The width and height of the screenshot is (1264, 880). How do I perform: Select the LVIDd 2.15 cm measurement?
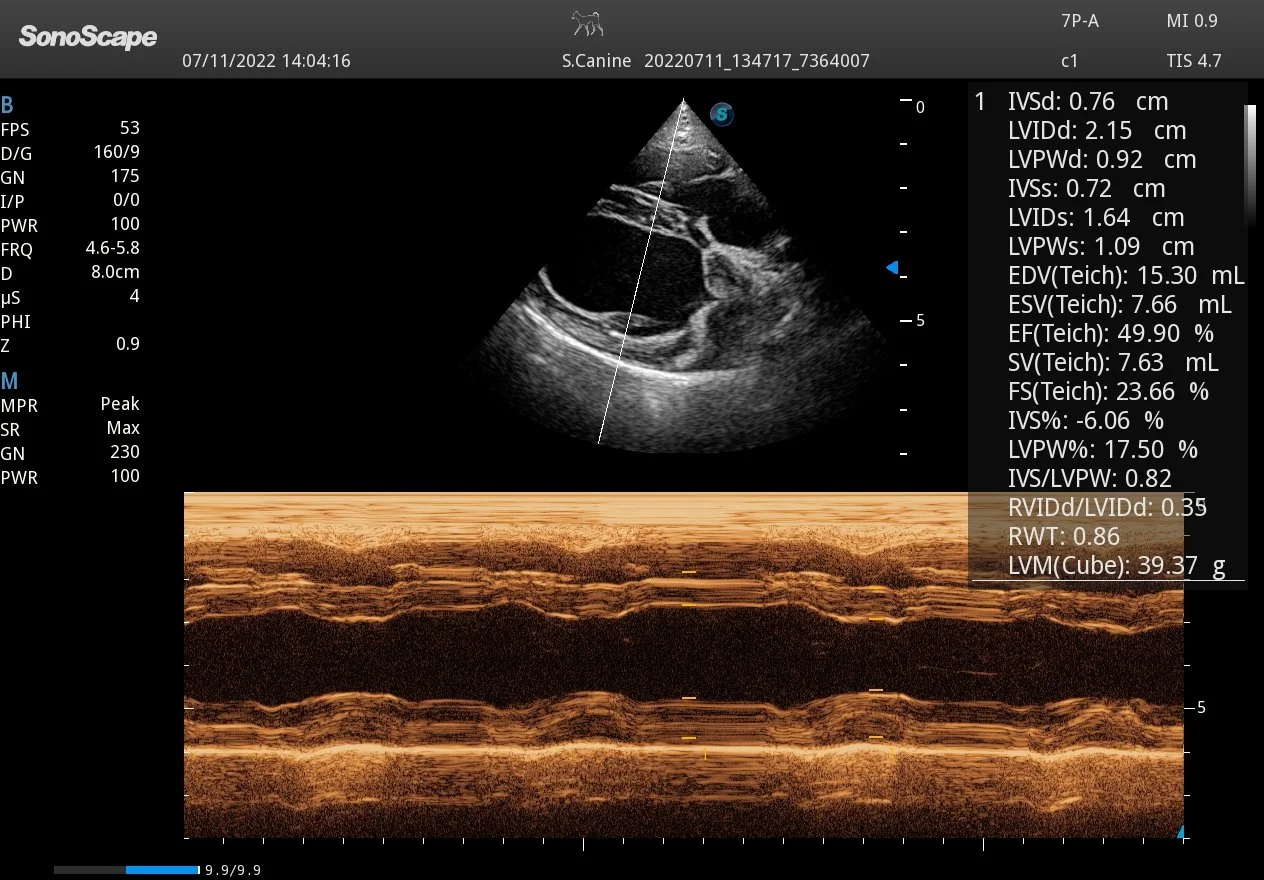pos(1097,131)
